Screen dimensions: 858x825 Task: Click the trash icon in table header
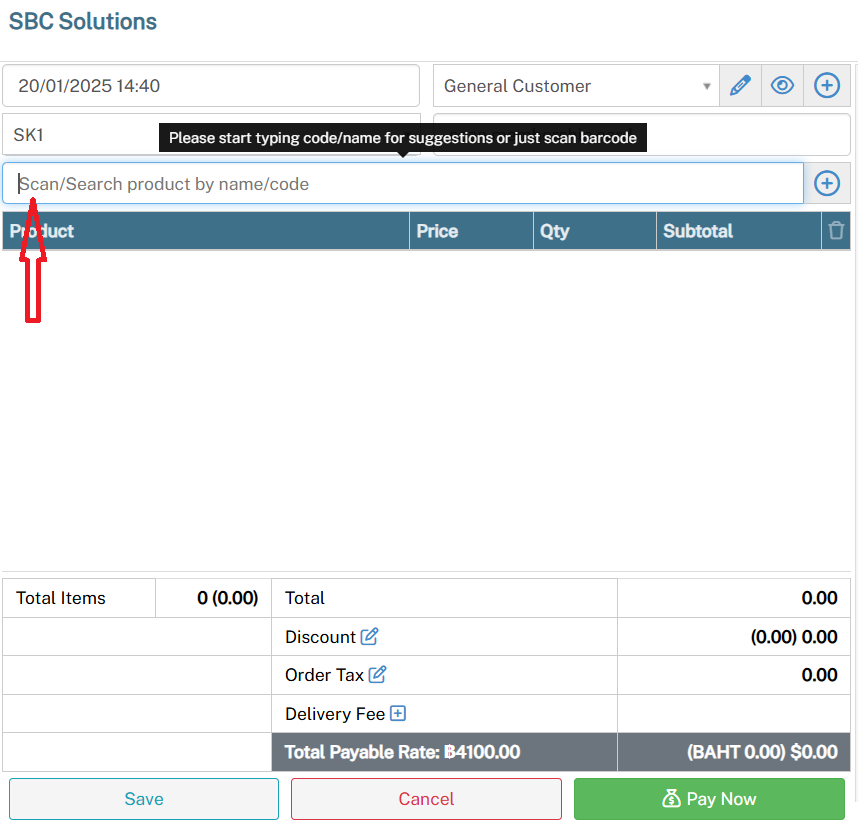pos(836,231)
